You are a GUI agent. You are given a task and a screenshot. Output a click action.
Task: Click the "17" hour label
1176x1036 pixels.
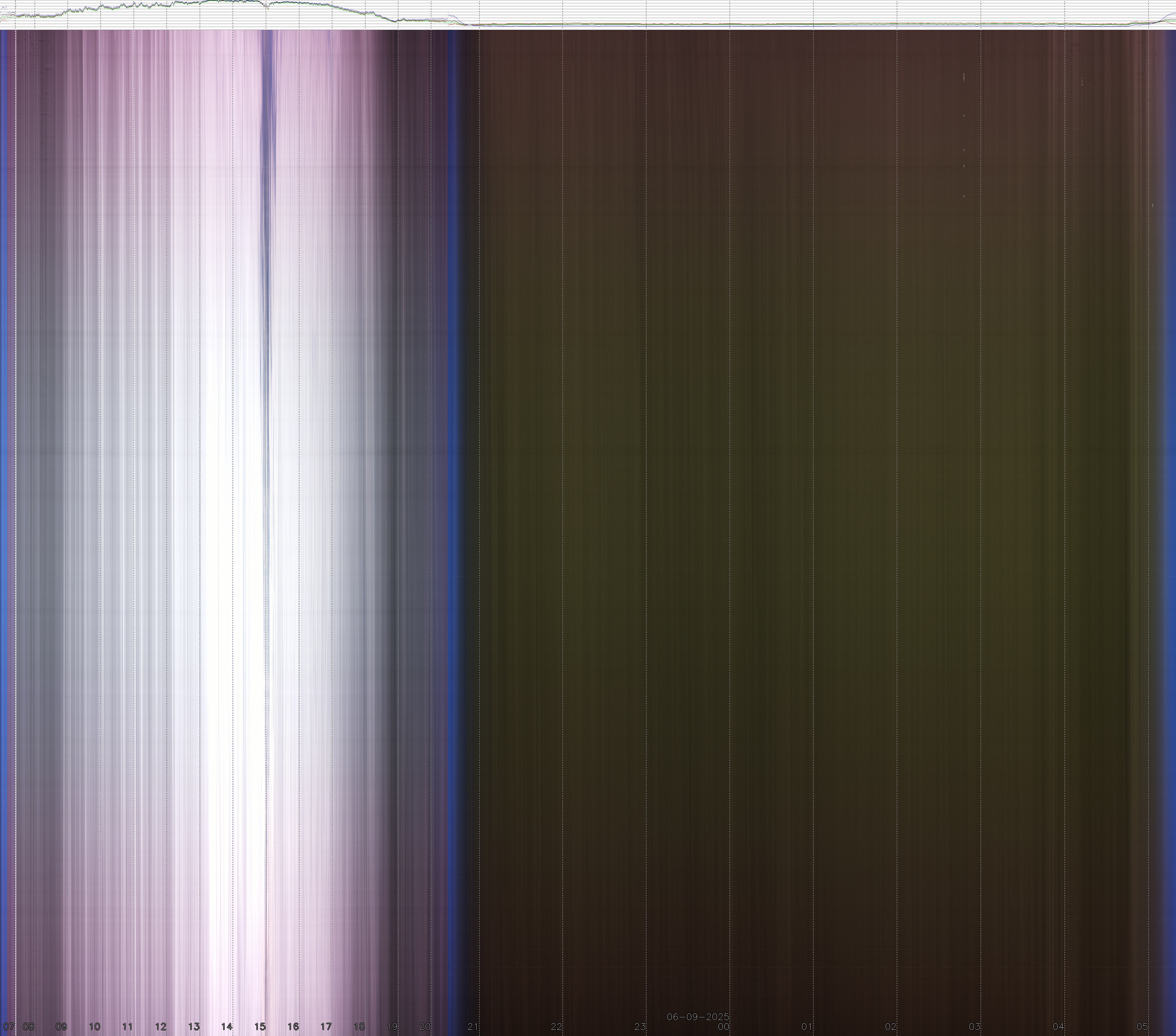pos(326,1026)
